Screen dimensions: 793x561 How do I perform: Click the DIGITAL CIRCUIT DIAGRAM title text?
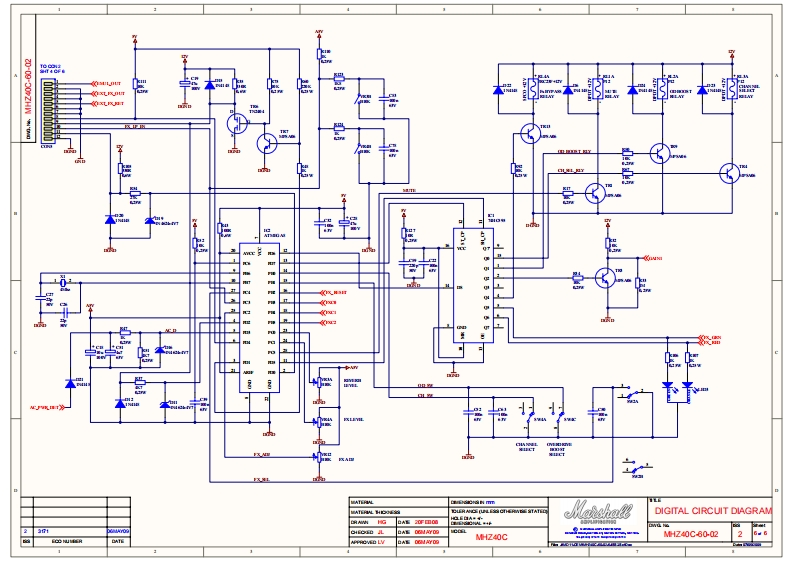pos(727,510)
